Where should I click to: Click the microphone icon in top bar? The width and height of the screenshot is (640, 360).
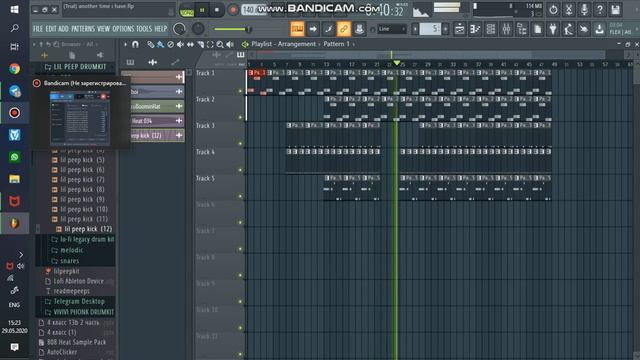click(x=584, y=9)
